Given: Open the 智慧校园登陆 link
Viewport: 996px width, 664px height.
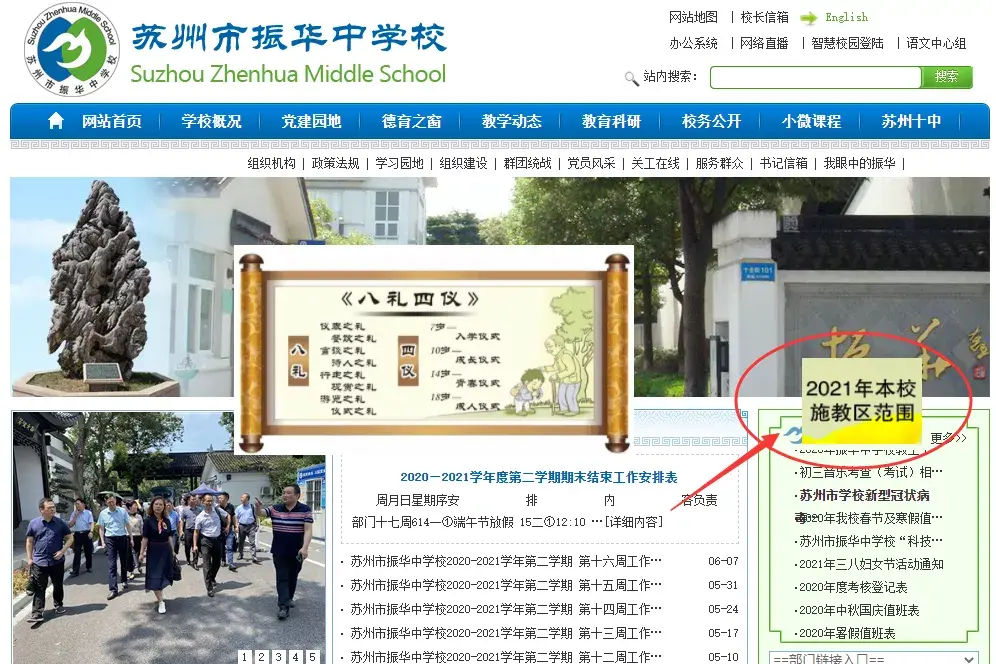Looking at the screenshot, I should point(847,43).
